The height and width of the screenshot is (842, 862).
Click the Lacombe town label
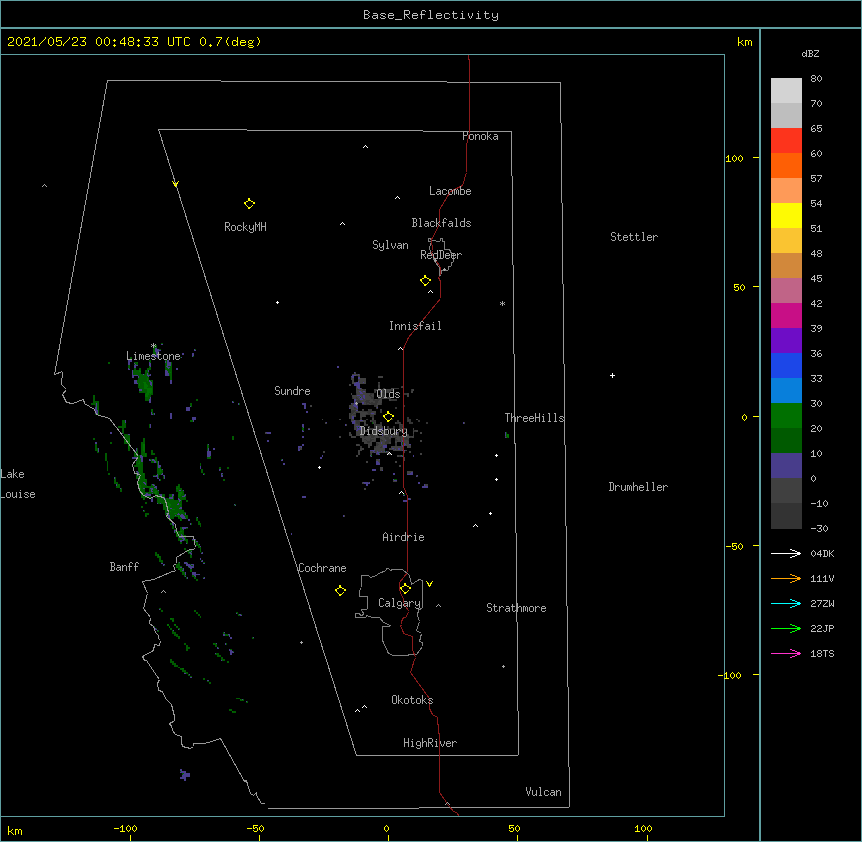(450, 191)
